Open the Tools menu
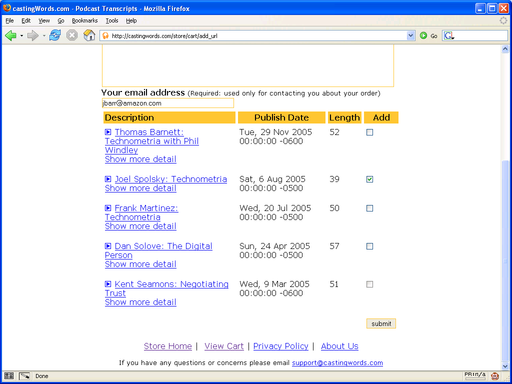 pos(112,21)
